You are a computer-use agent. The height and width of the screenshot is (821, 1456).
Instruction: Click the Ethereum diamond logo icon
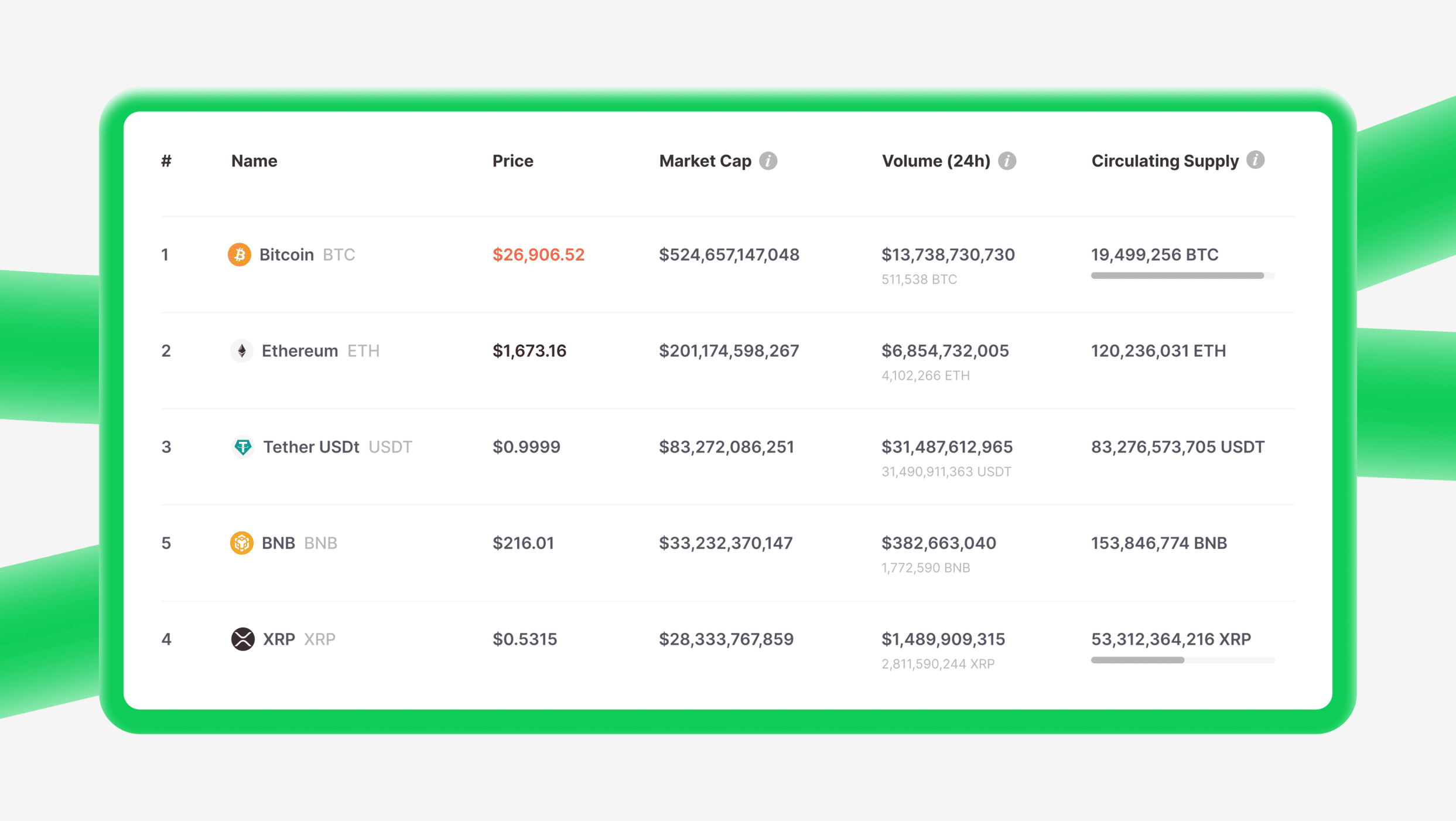pyautogui.click(x=241, y=350)
